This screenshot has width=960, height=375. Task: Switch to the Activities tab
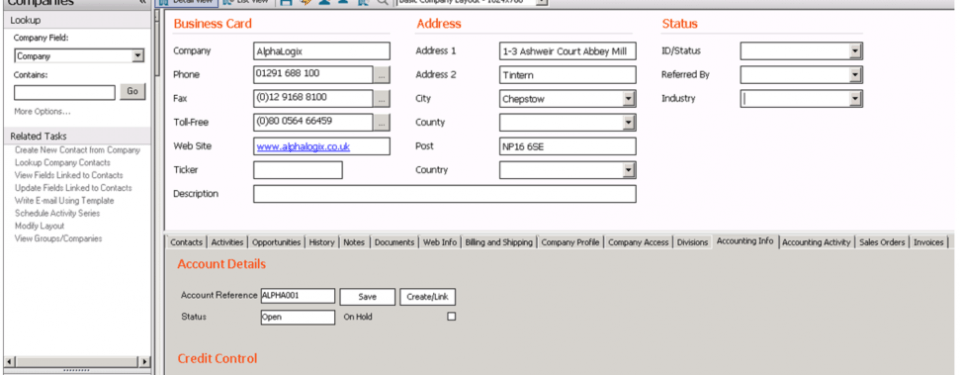click(227, 243)
